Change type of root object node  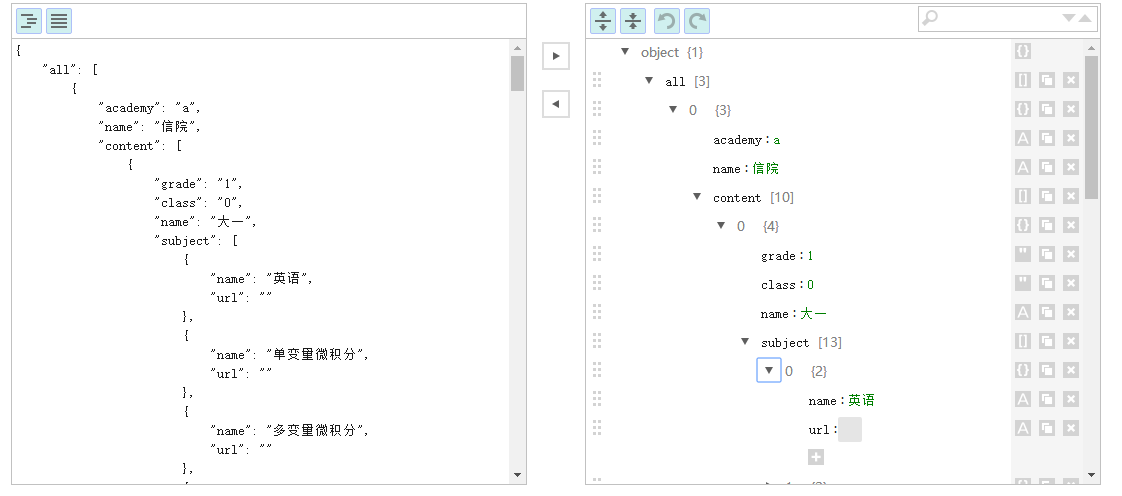[1023, 52]
